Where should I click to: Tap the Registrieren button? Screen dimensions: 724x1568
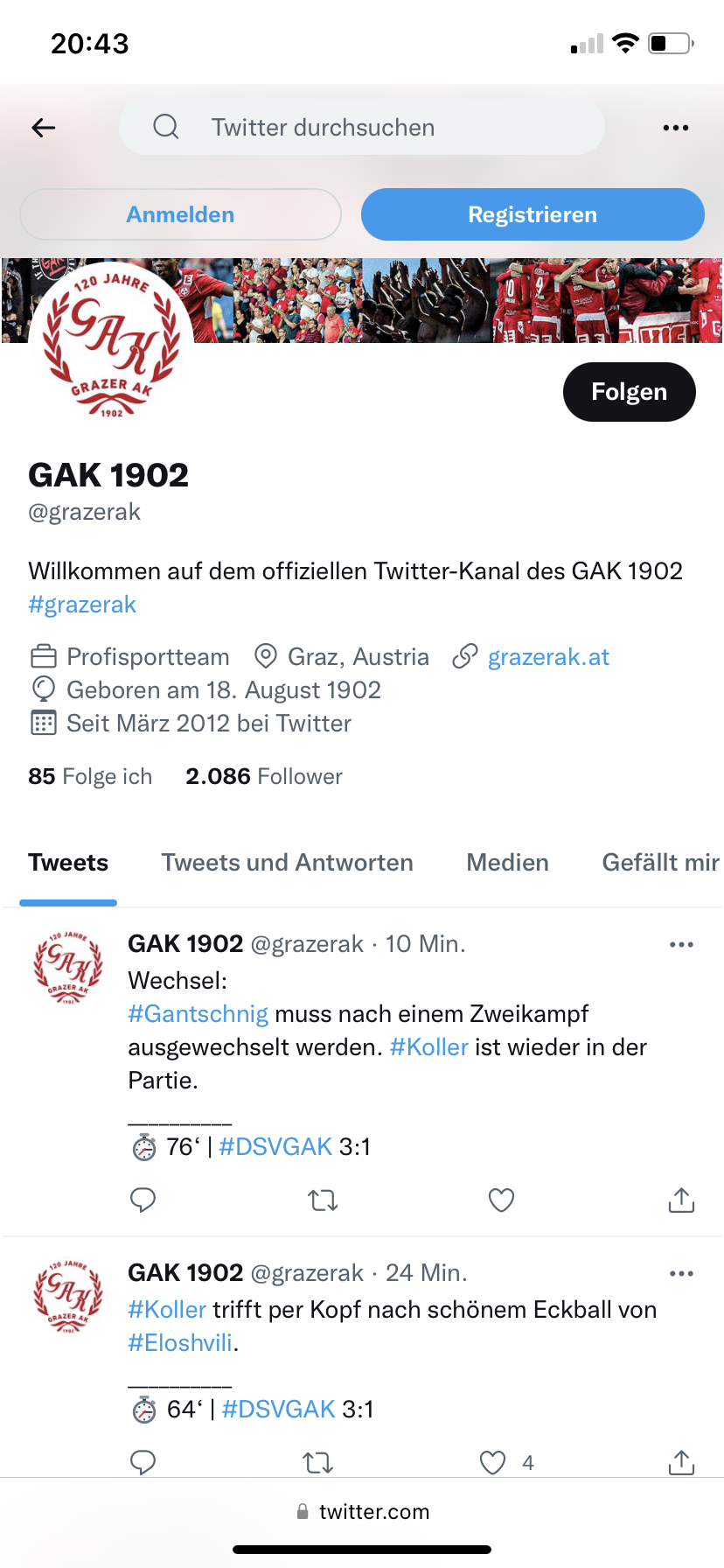click(533, 214)
